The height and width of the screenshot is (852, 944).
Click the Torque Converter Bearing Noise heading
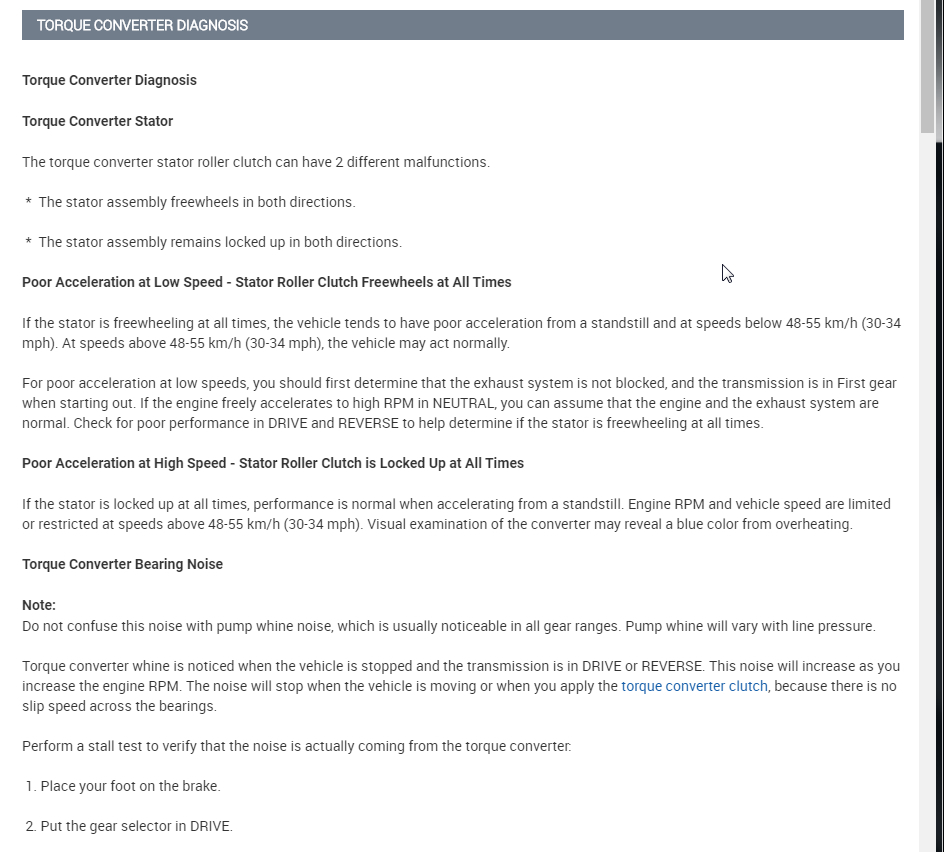122,564
